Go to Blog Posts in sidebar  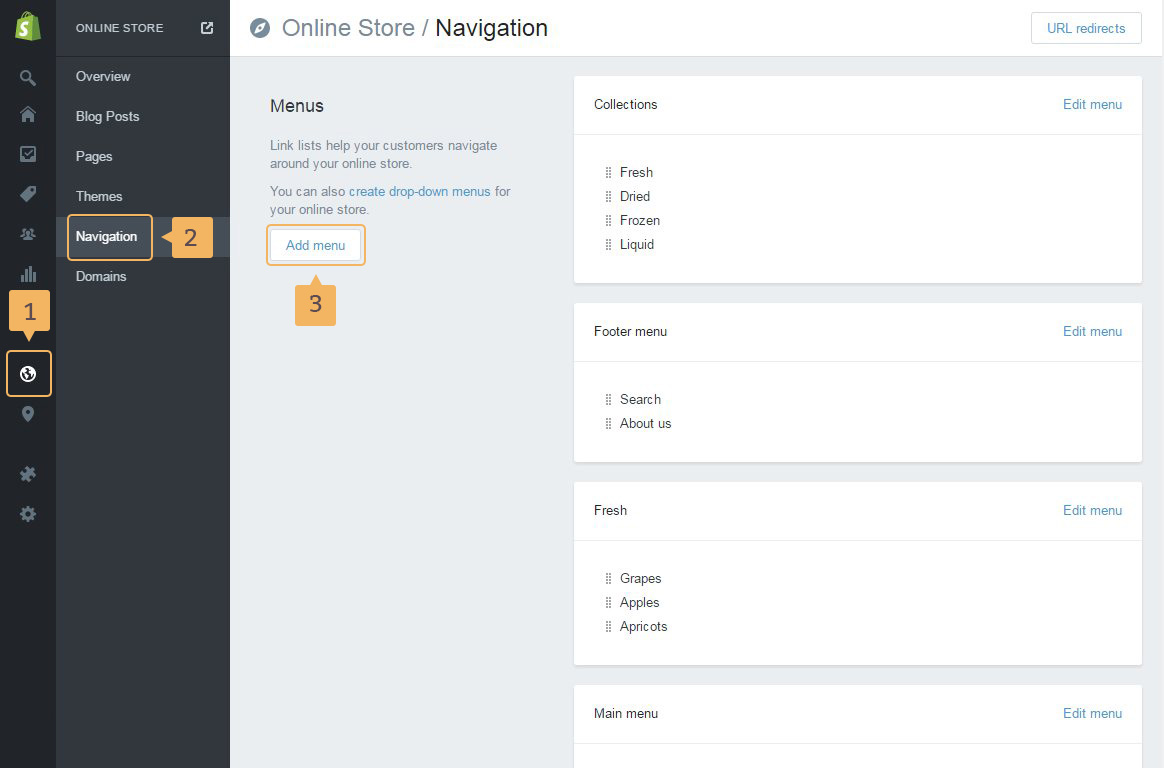coord(107,116)
